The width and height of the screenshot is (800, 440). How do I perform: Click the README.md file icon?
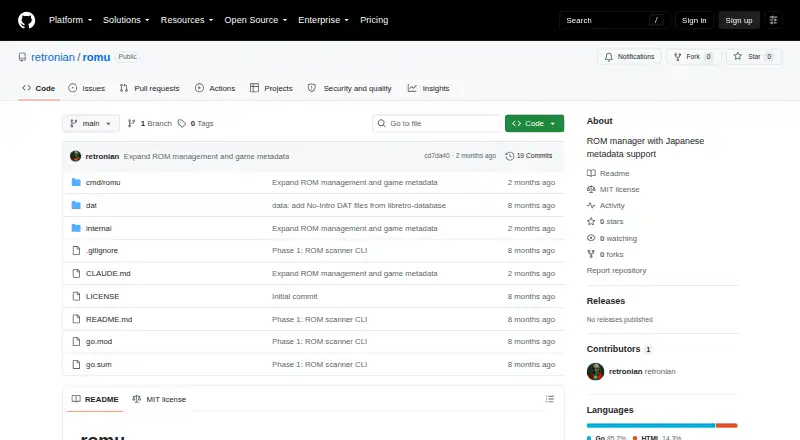[x=76, y=320]
